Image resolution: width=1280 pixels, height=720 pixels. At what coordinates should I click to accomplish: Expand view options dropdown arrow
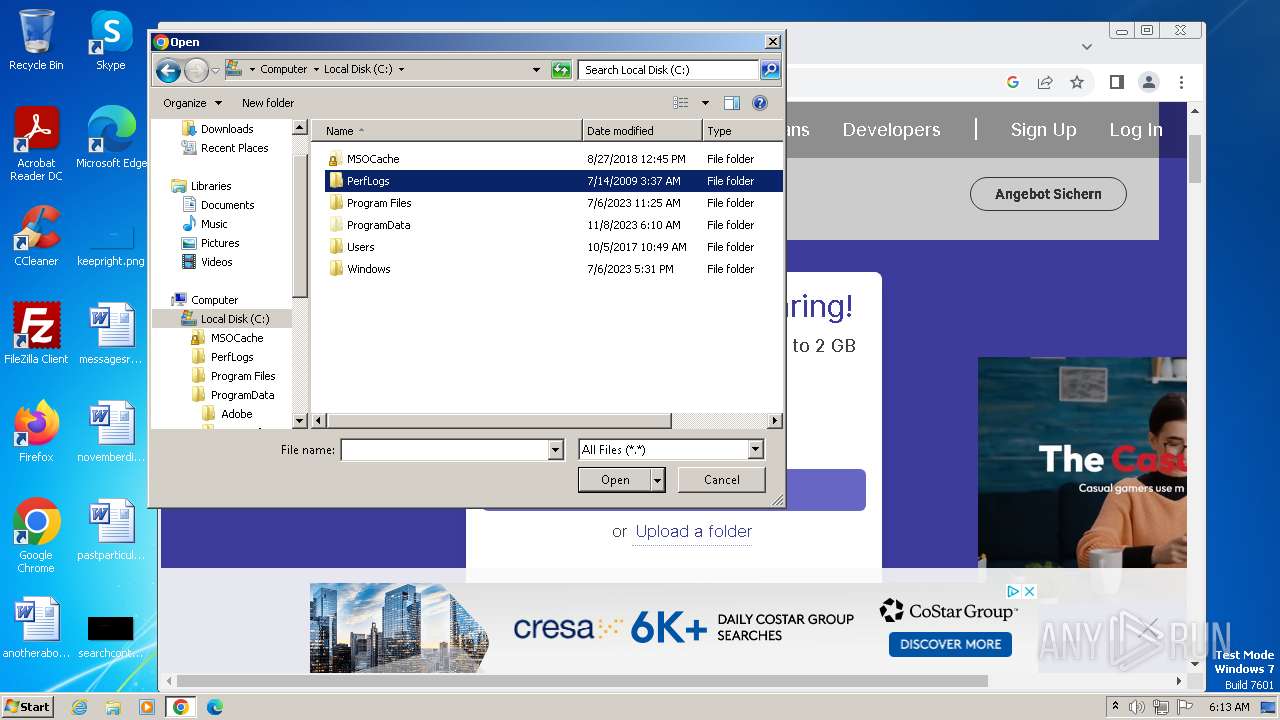(x=705, y=103)
